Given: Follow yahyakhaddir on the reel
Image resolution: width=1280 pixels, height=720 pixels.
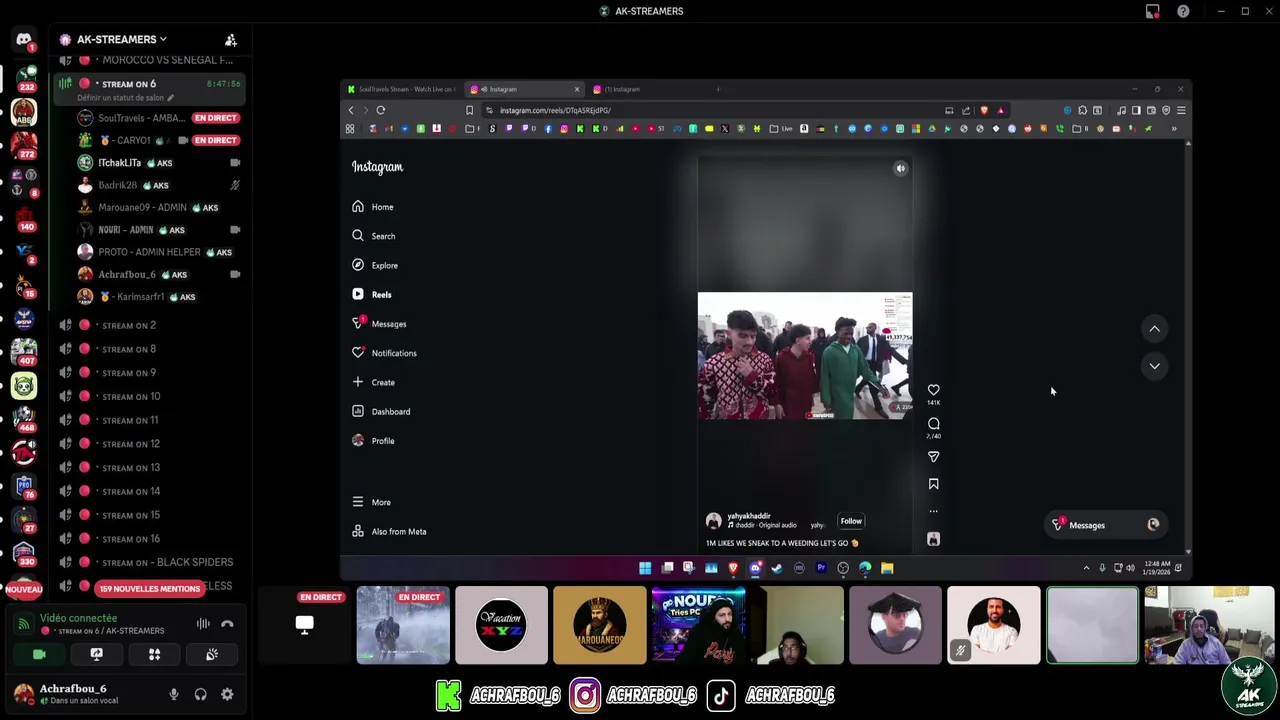Looking at the screenshot, I should [851, 521].
